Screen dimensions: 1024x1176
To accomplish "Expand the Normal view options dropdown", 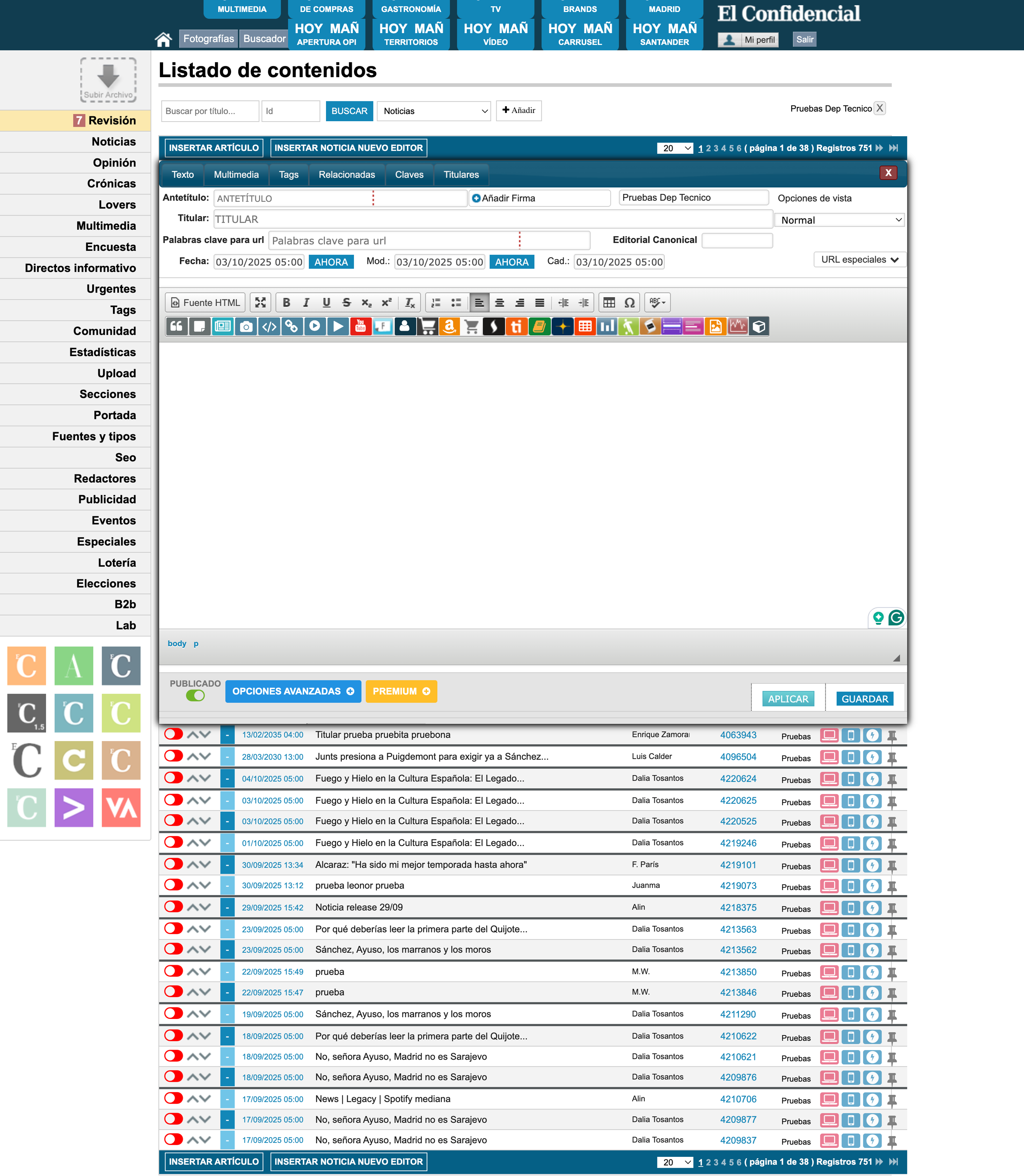I will click(839, 220).
